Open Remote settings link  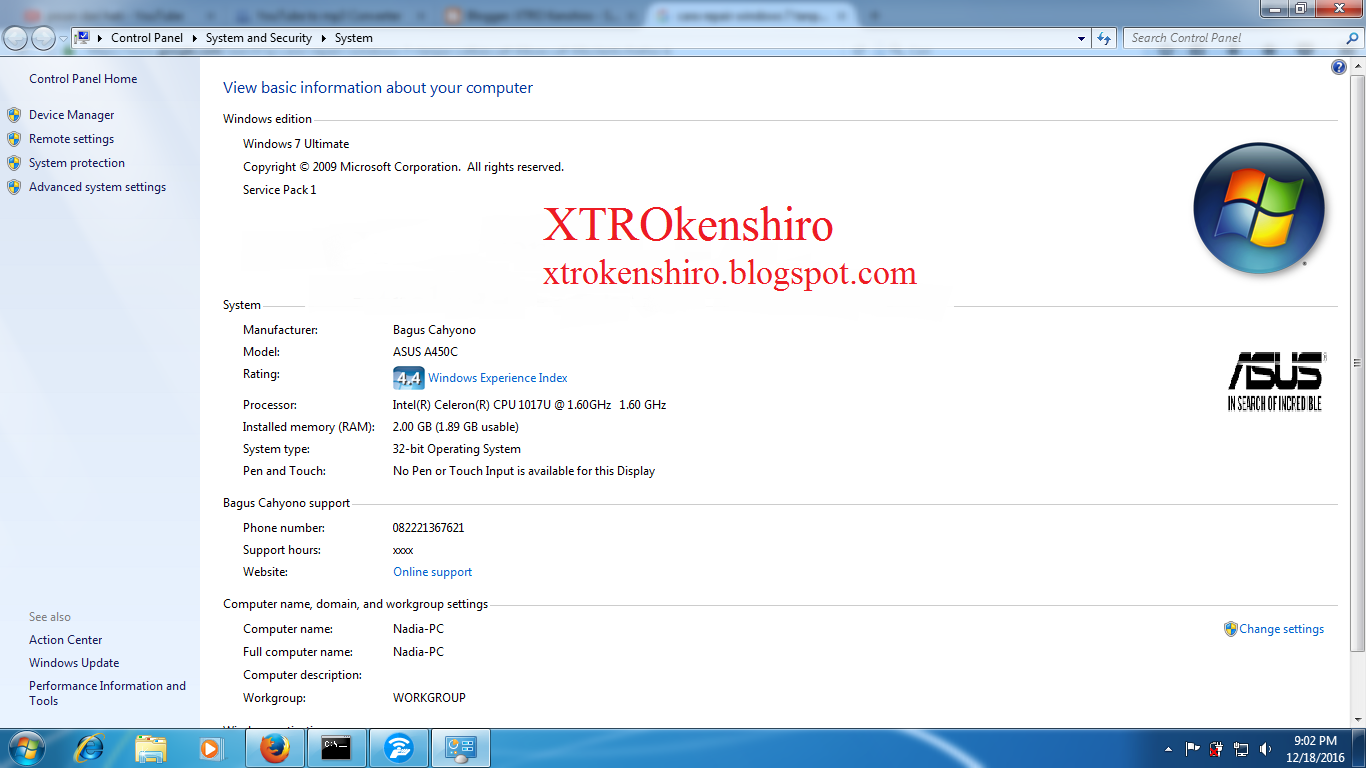[71, 139]
